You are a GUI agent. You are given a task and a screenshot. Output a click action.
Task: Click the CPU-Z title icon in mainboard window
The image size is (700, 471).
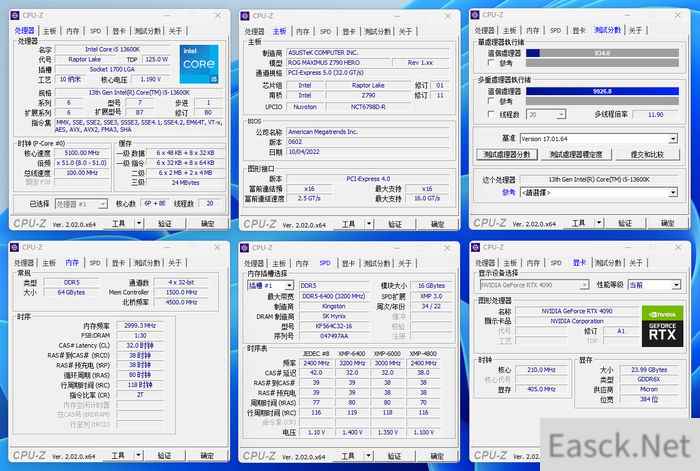[245, 16]
